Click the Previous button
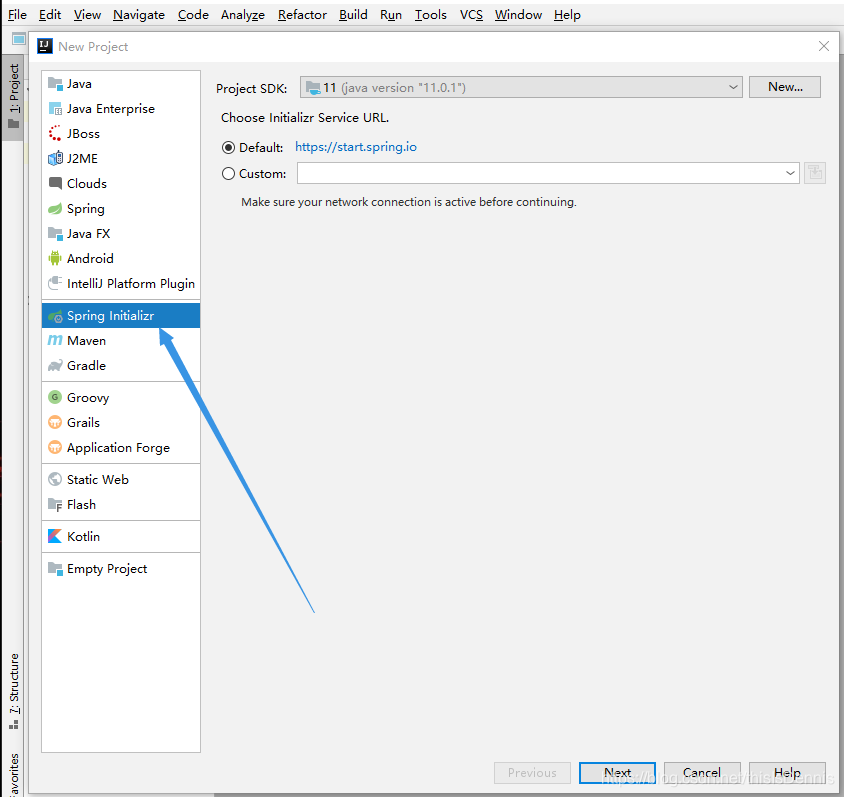The height and width of the screenshot is (797, 844). (532, 773)
